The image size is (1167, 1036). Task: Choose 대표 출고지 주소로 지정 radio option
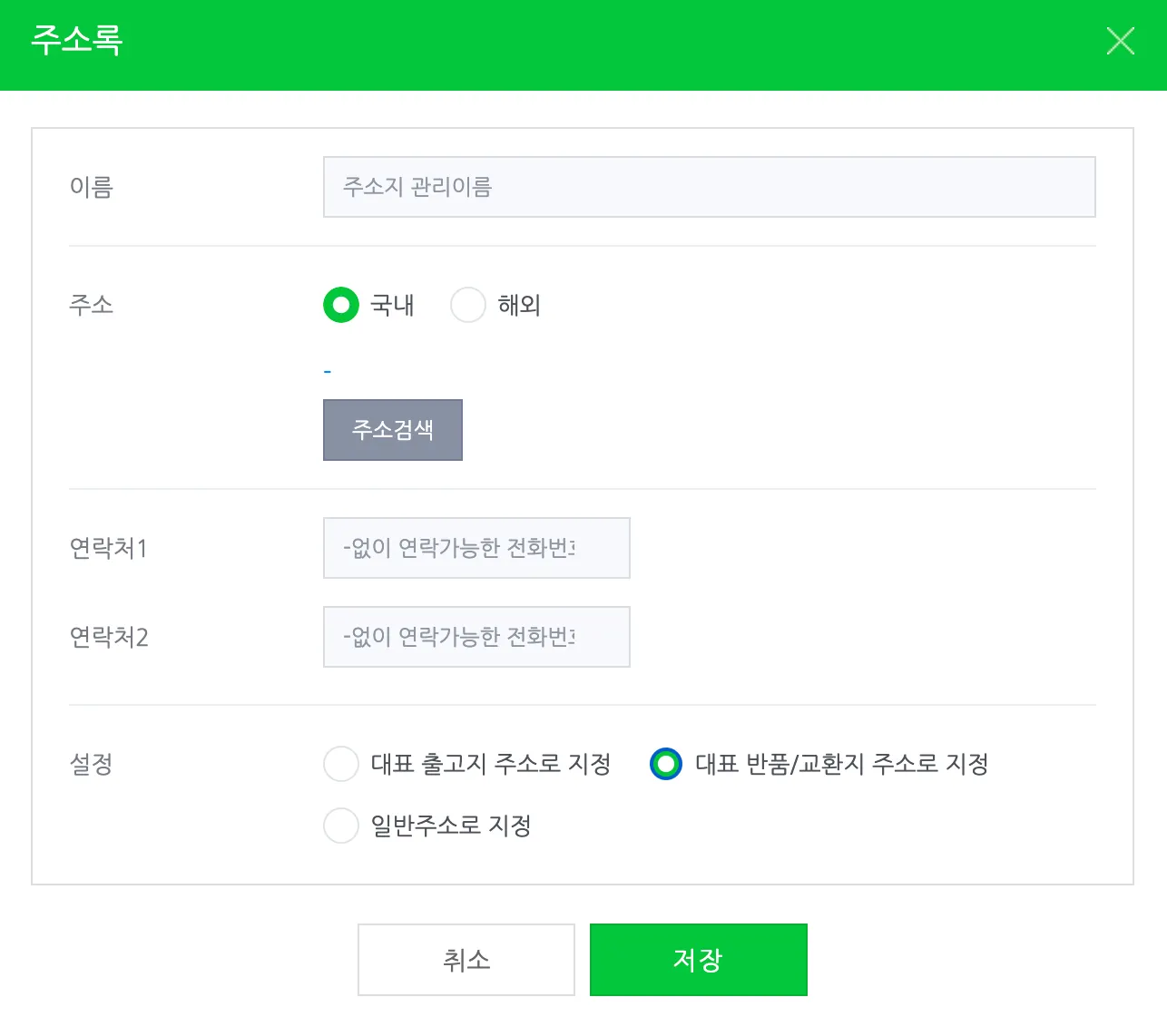[341, 764]
